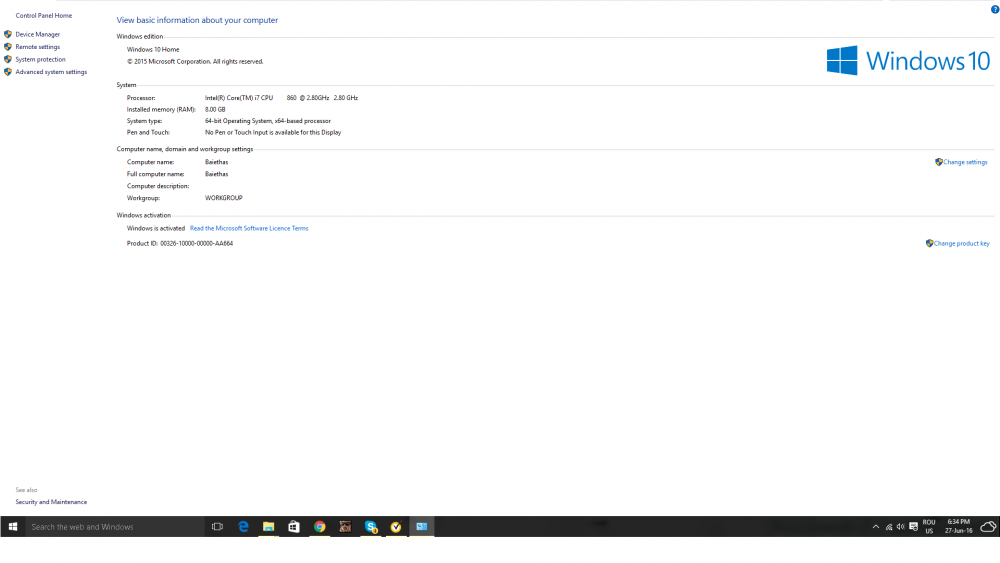Show hidden system tray icons
The width and height of the screenshot is (1000, 563).
(x=876, y=527)
